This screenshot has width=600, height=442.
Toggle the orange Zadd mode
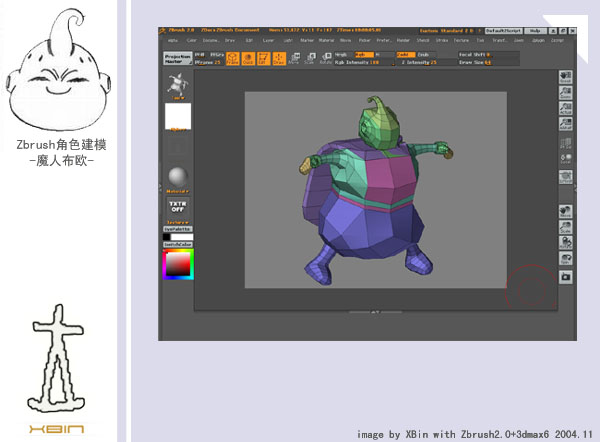pos(406,55)
